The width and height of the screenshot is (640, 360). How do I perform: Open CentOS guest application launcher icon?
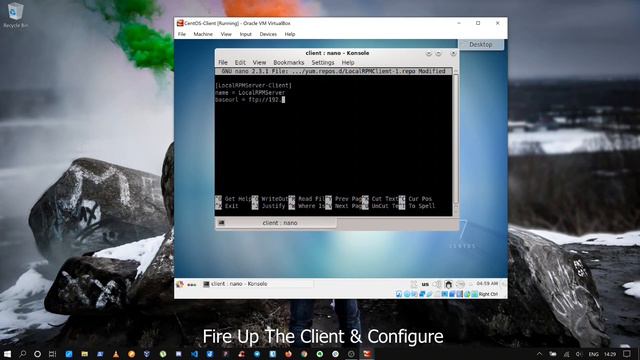(x=180, y=284)
